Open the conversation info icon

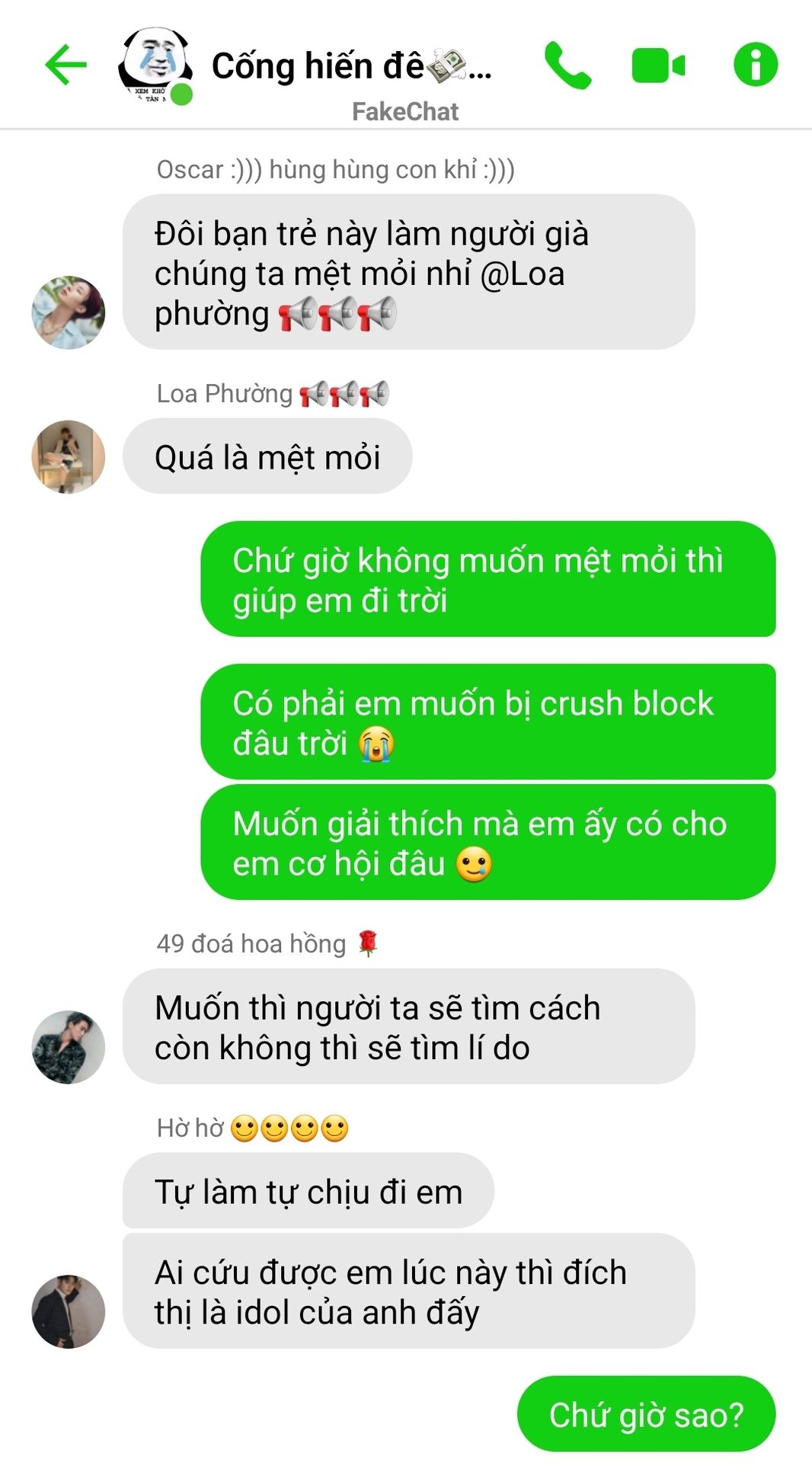click(x=756, y=64)
